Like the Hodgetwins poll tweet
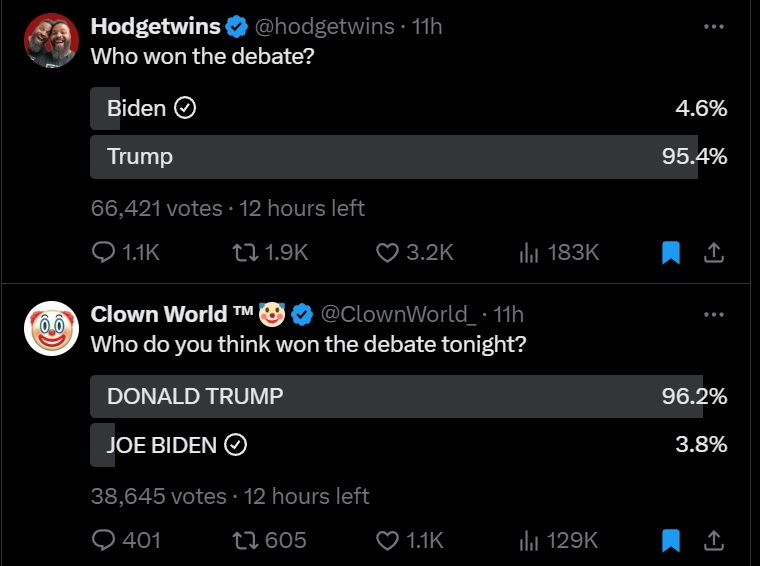Screen dimensions: 760x566 point(388,253)
